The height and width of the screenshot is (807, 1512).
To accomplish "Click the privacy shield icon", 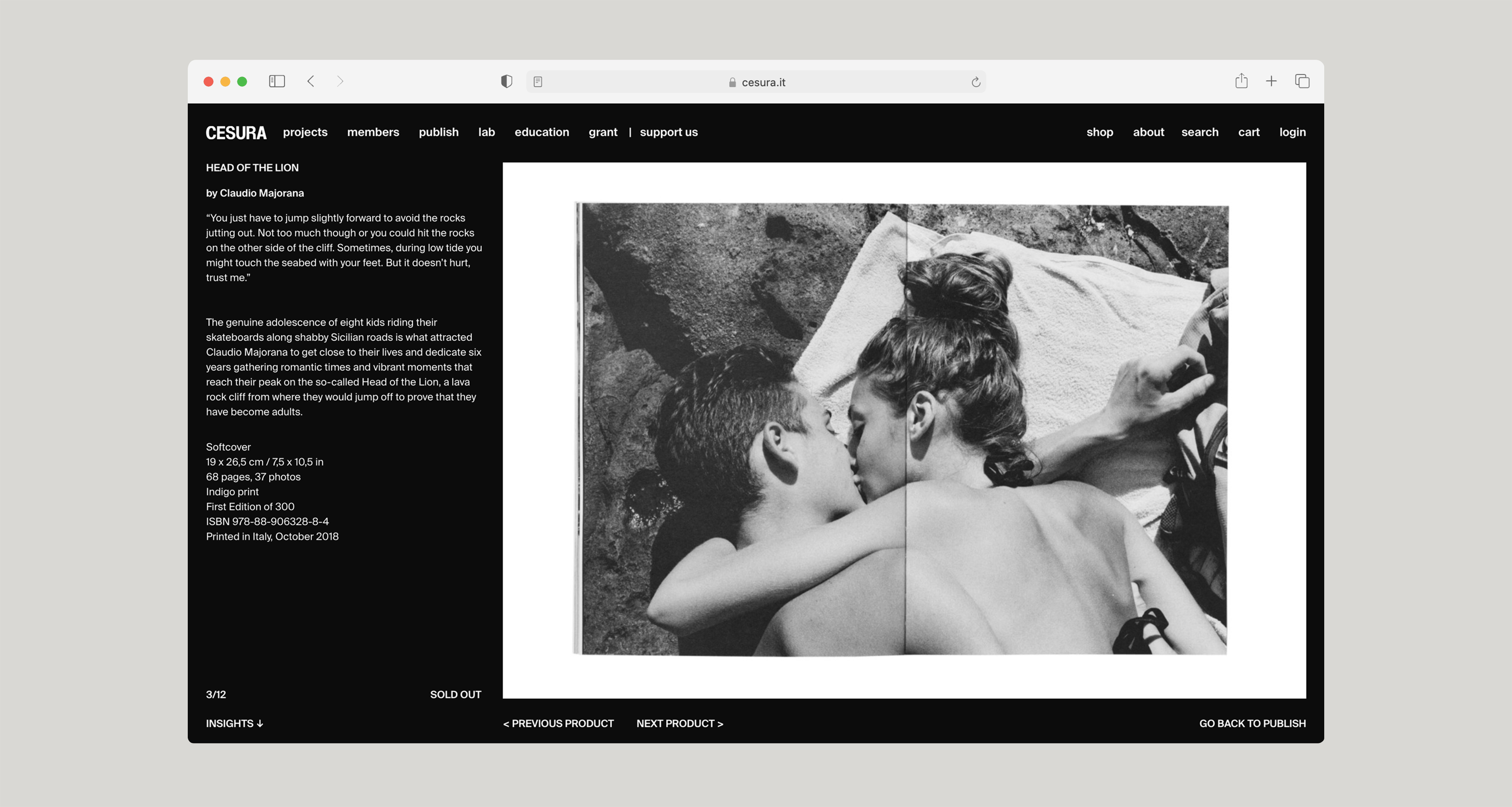I will pos(506,82).
